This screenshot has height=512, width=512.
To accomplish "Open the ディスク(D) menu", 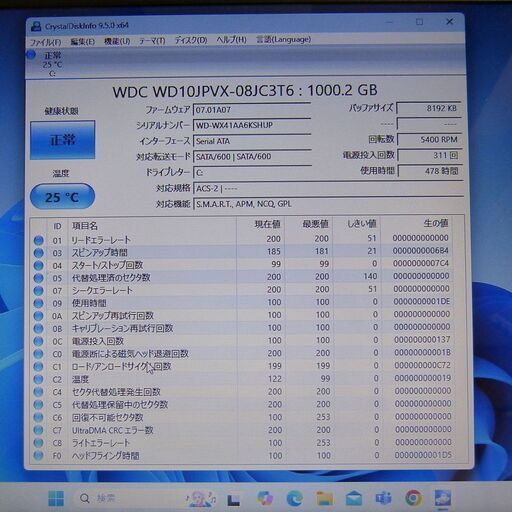I will 191,40.
